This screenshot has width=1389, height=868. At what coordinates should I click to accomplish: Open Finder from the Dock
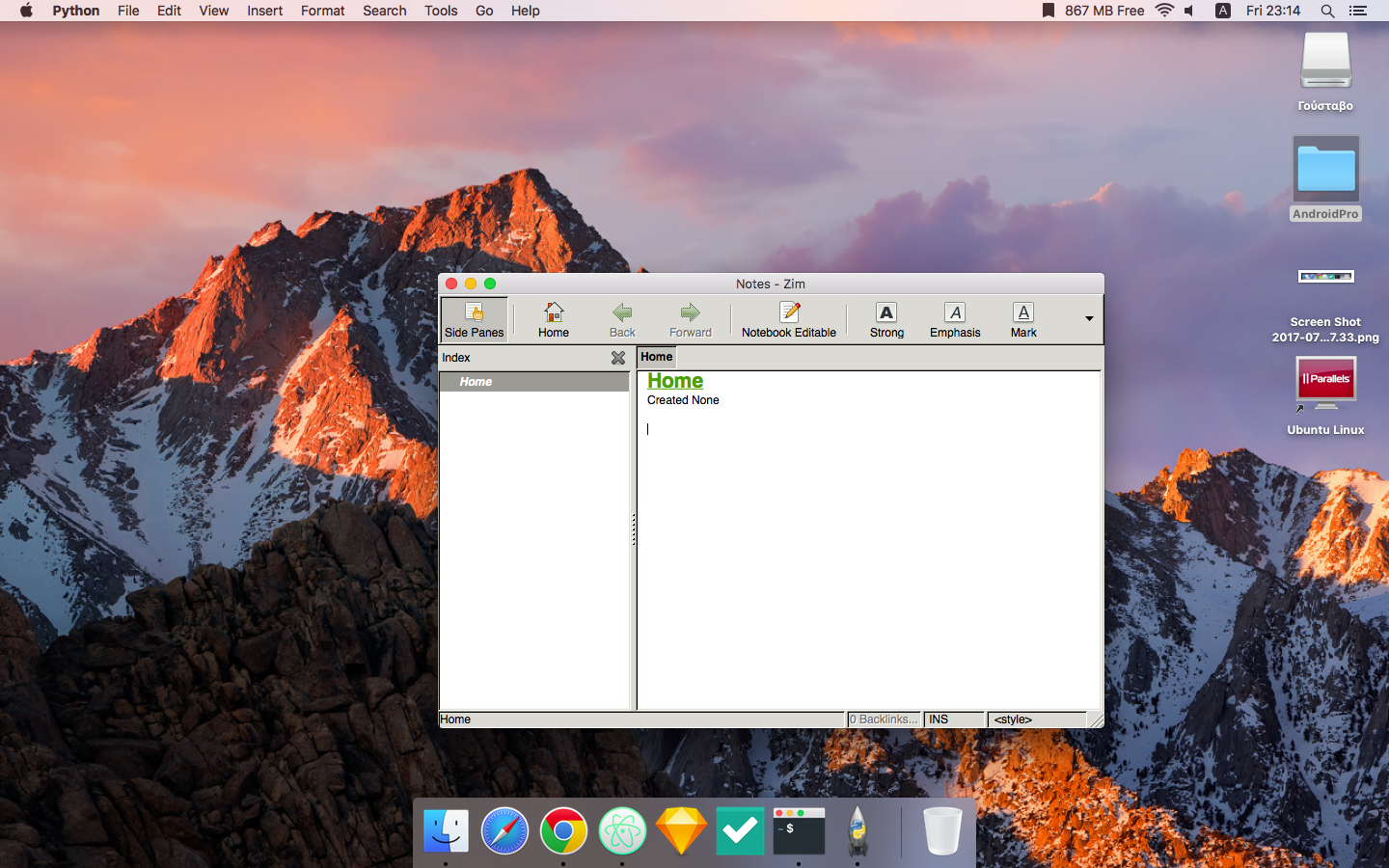(446, 830)
